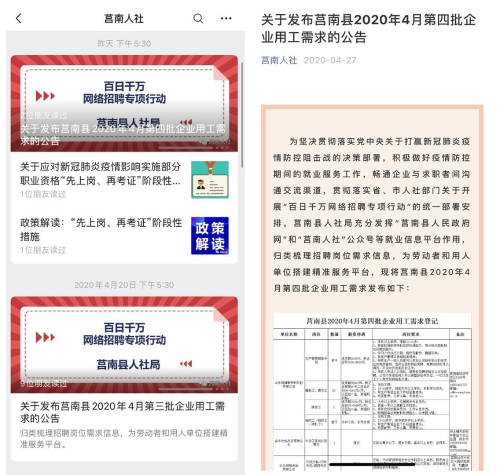Viewport: 500px width, 475px height.
Task: Click the blue 政策解读 thumbnail
Action: (x=210, y=236)
